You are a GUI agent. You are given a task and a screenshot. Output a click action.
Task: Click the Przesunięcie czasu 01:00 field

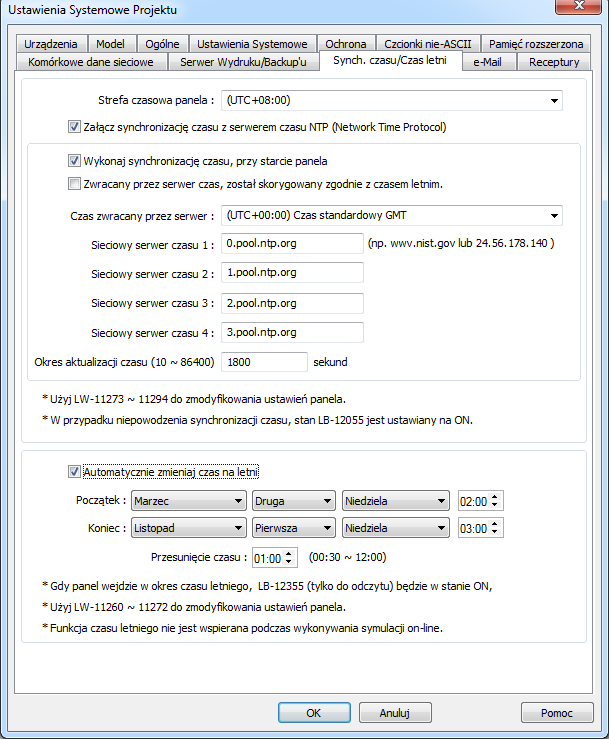point(268,558)
